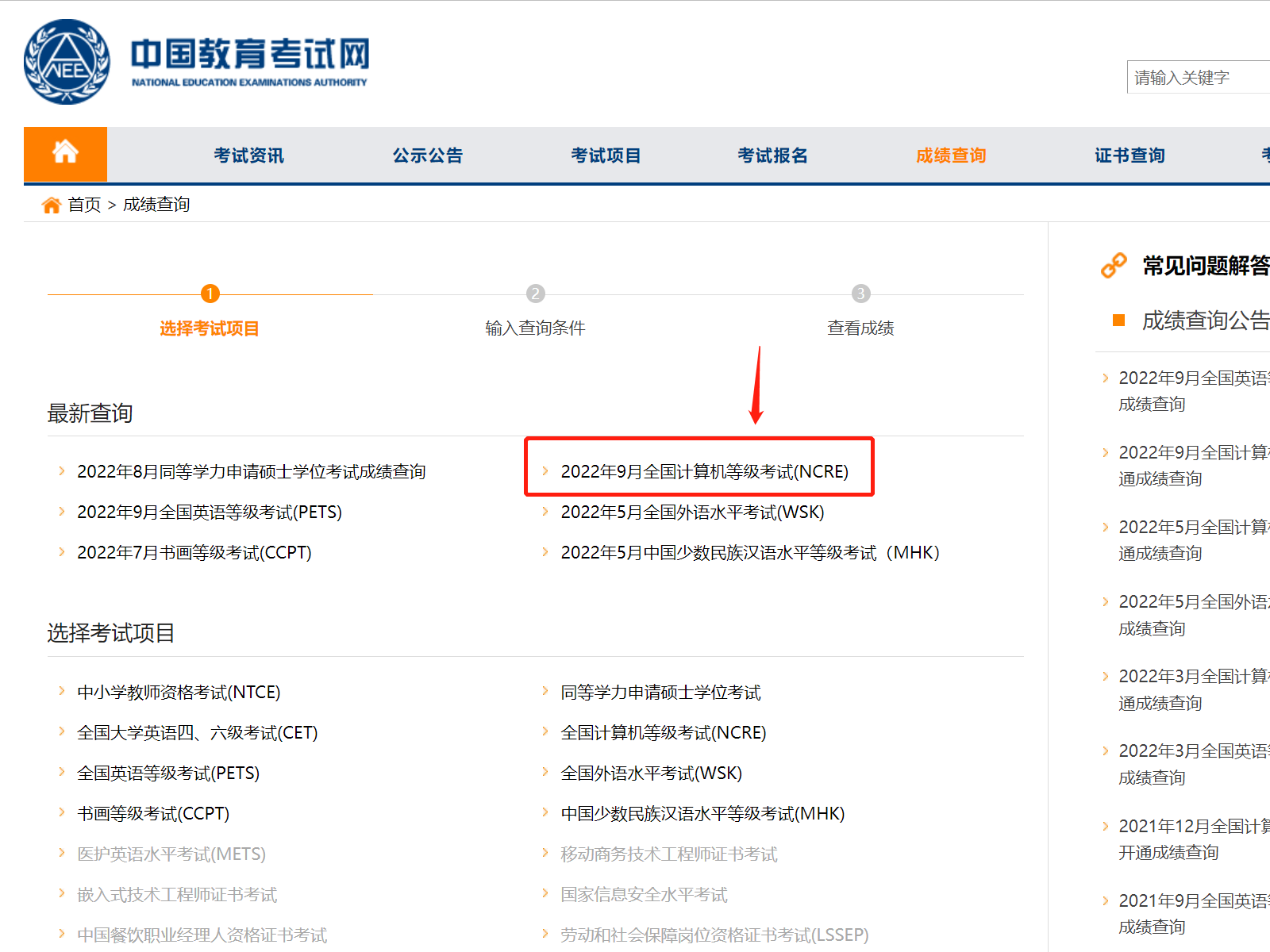Click greyed 移动商务技术工程师证书考试
Viewport: 1270px width, 952px height.
pyautogui.click(x=669, y=854)
